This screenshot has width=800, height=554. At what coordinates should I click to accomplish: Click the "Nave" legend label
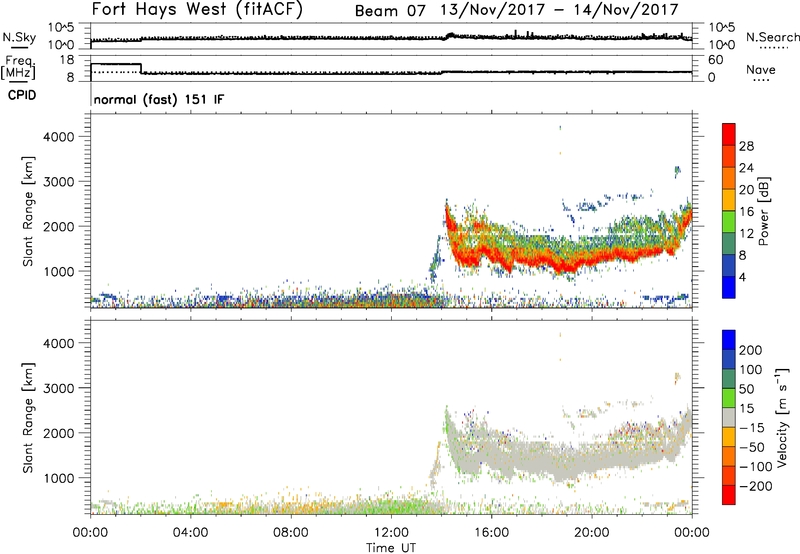pos(760,70)
